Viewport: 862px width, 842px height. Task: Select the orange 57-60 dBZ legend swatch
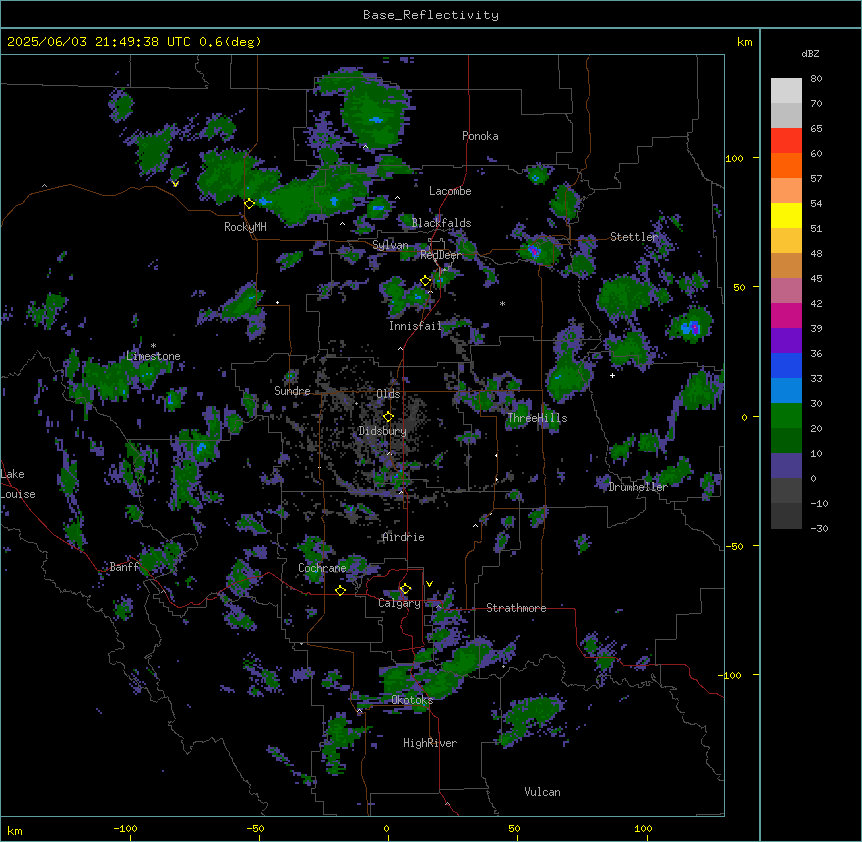pyautogui.click(x=786, y=166)
